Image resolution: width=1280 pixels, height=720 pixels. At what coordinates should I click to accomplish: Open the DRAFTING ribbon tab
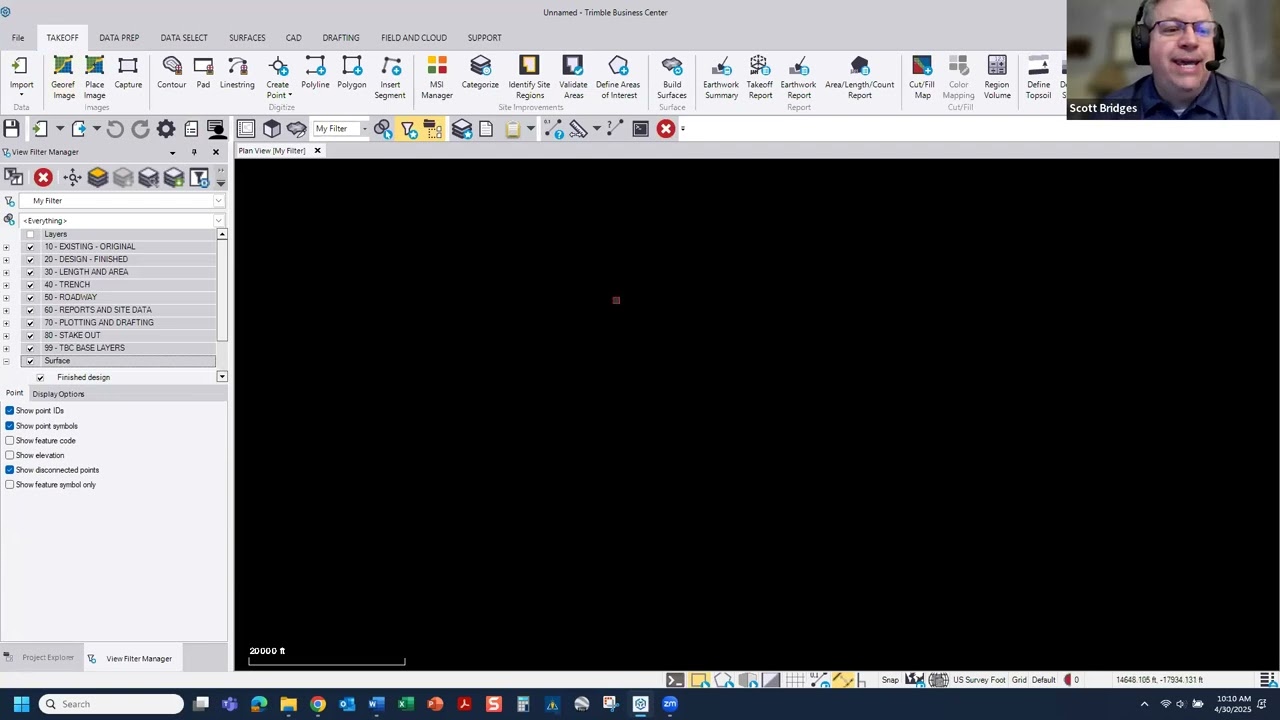tap(341, 38)
